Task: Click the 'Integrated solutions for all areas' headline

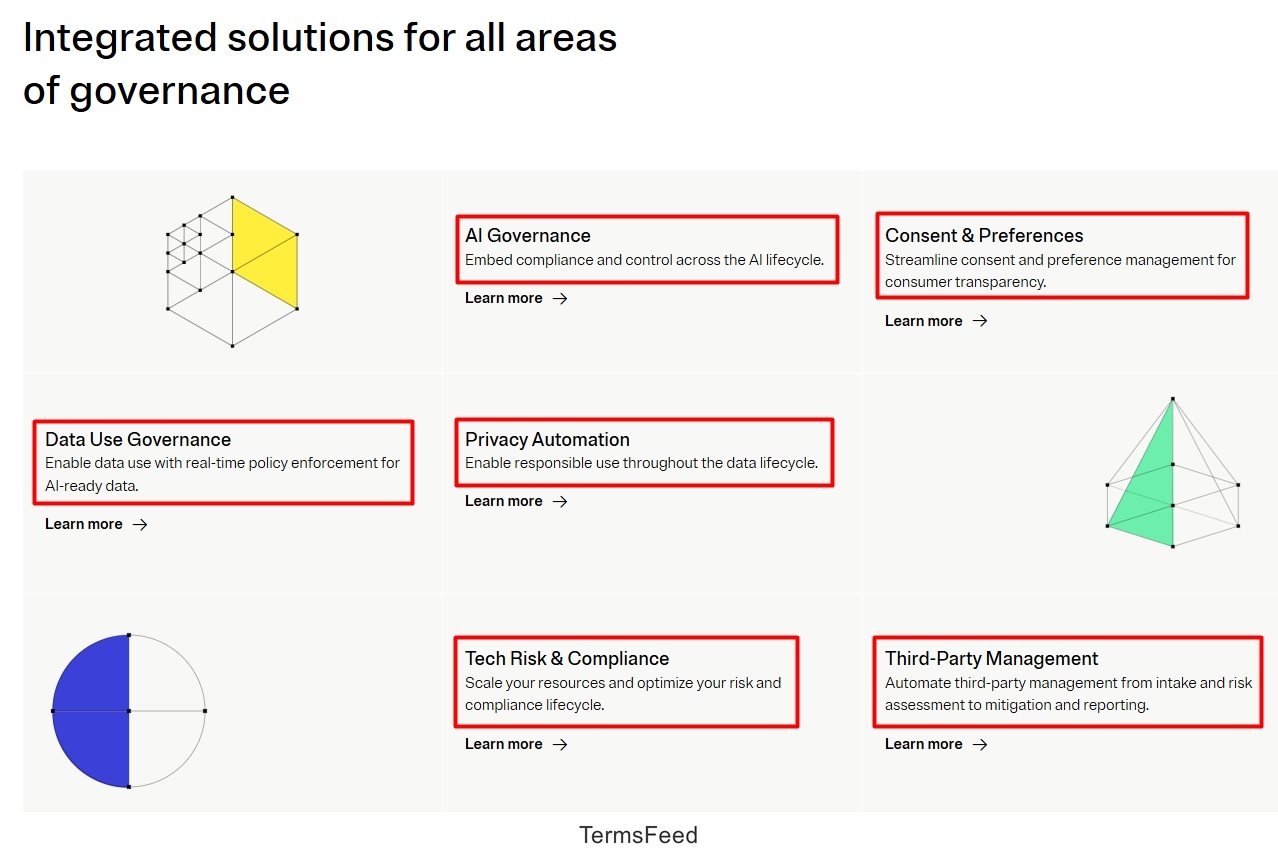Action: pos(320,64)
